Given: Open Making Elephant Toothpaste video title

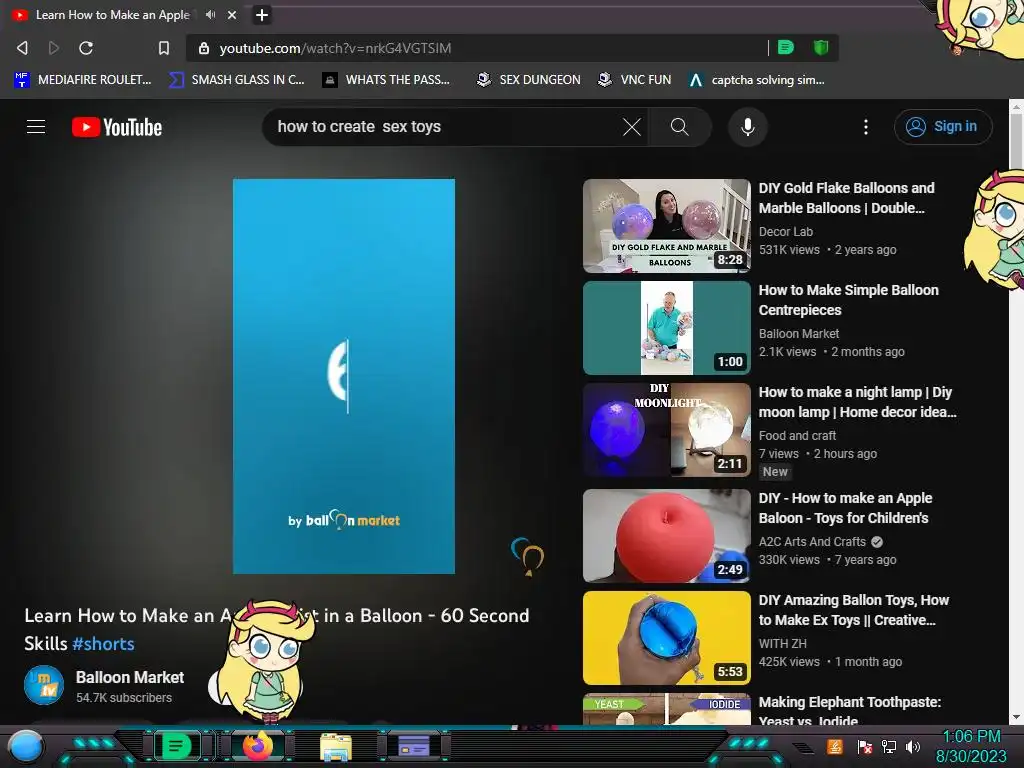Looking at the screenshot, I should [850, 711].
